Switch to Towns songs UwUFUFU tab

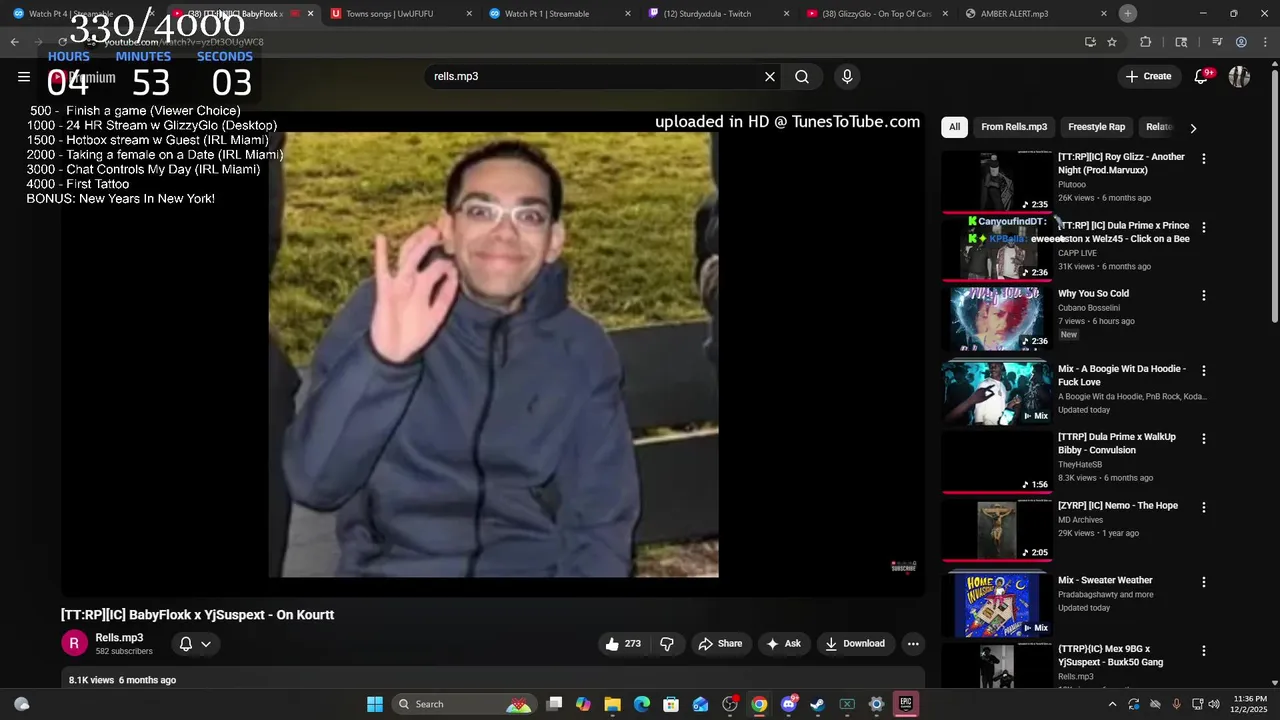[389, 14]
